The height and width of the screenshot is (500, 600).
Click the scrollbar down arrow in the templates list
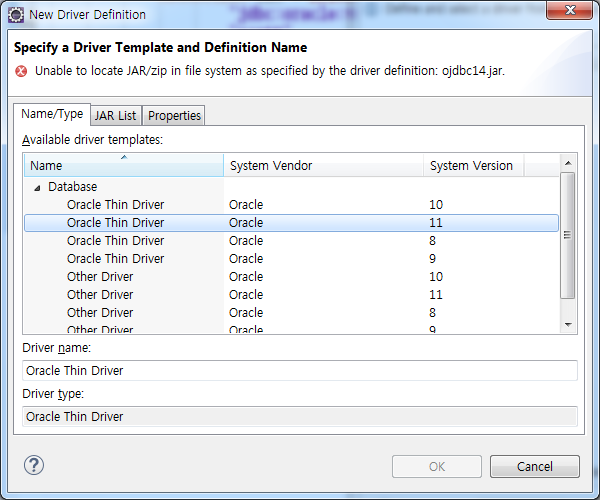(x=568, y=325)
